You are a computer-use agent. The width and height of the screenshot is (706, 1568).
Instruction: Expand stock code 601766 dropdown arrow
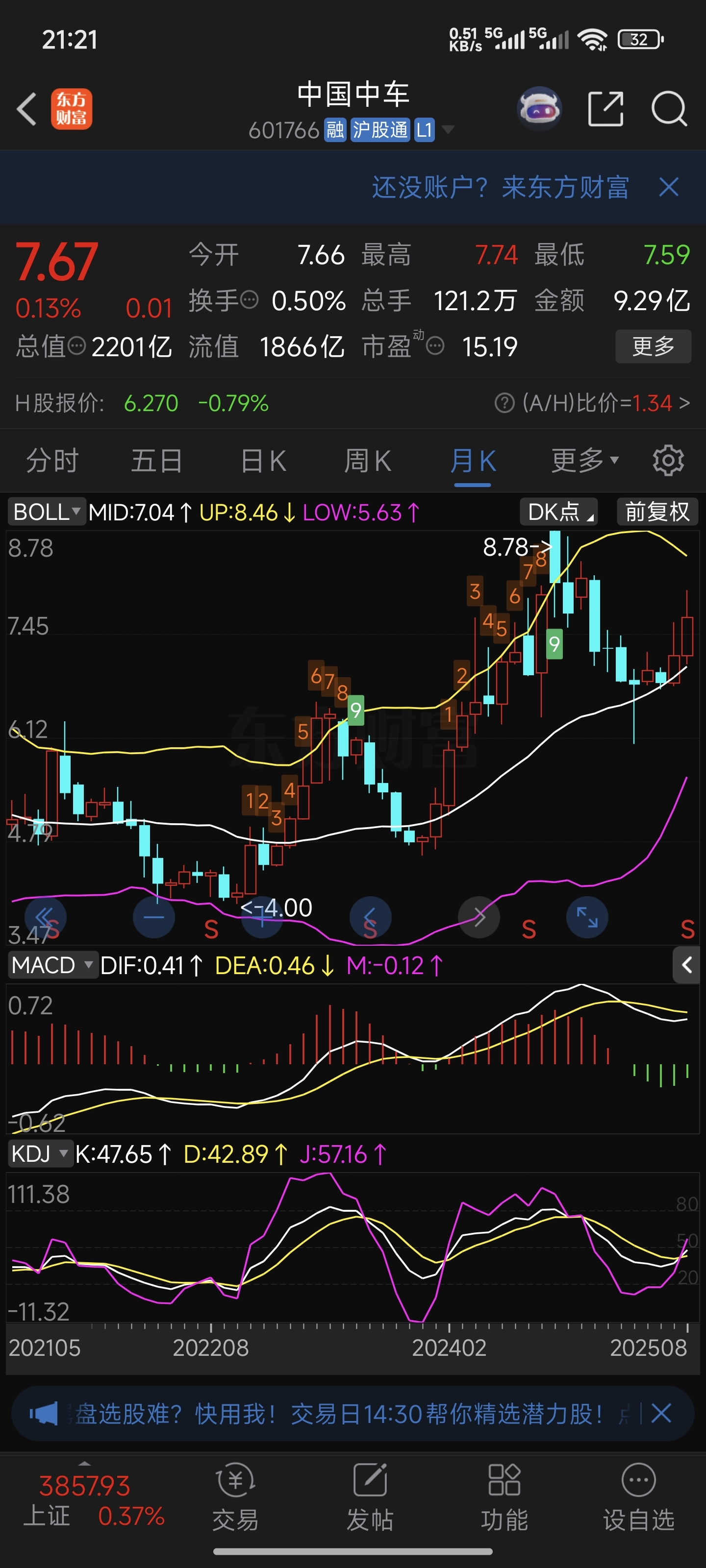click(448, 129)
